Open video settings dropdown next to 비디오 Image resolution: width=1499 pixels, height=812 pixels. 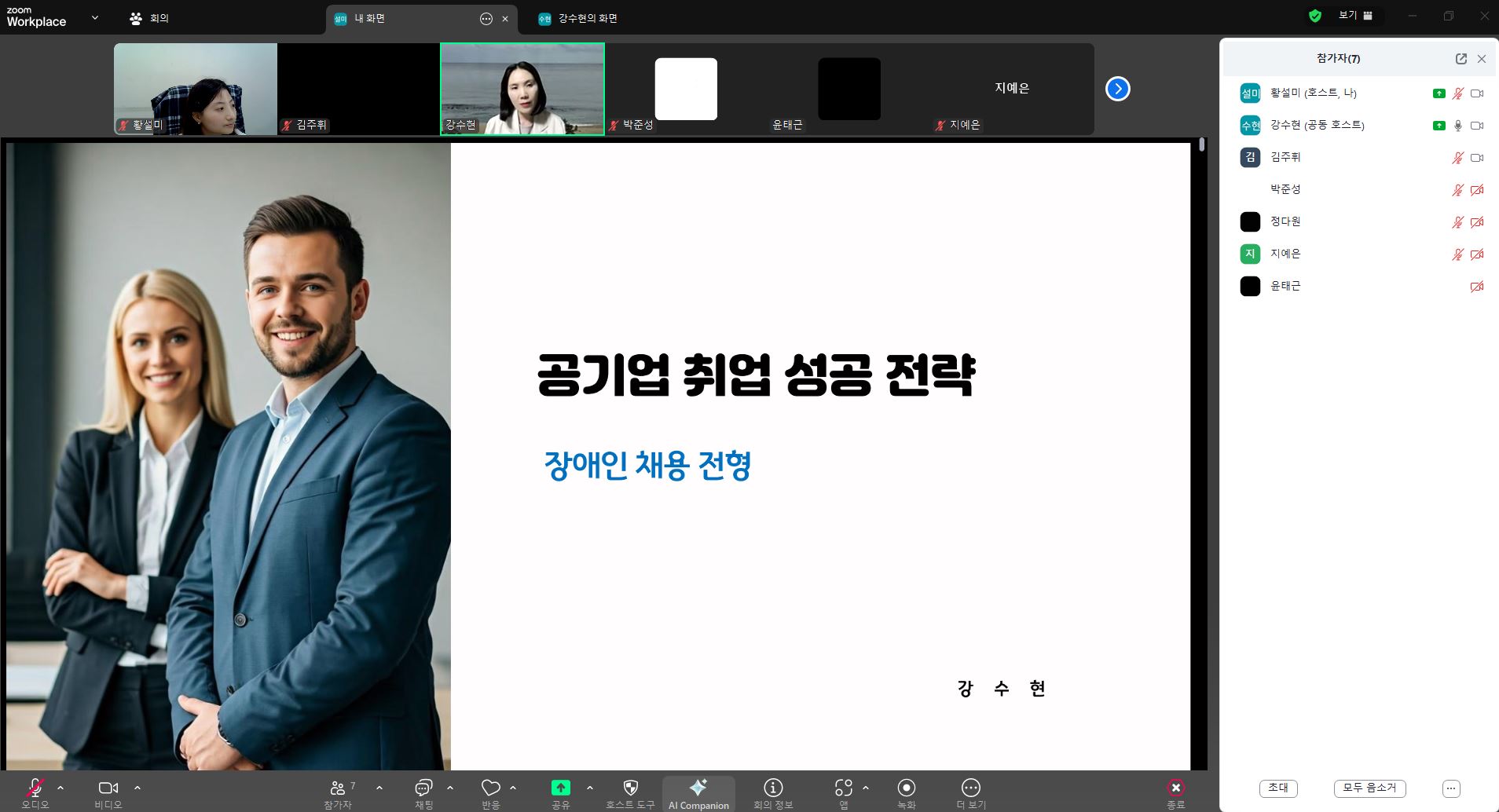(137, 790)
